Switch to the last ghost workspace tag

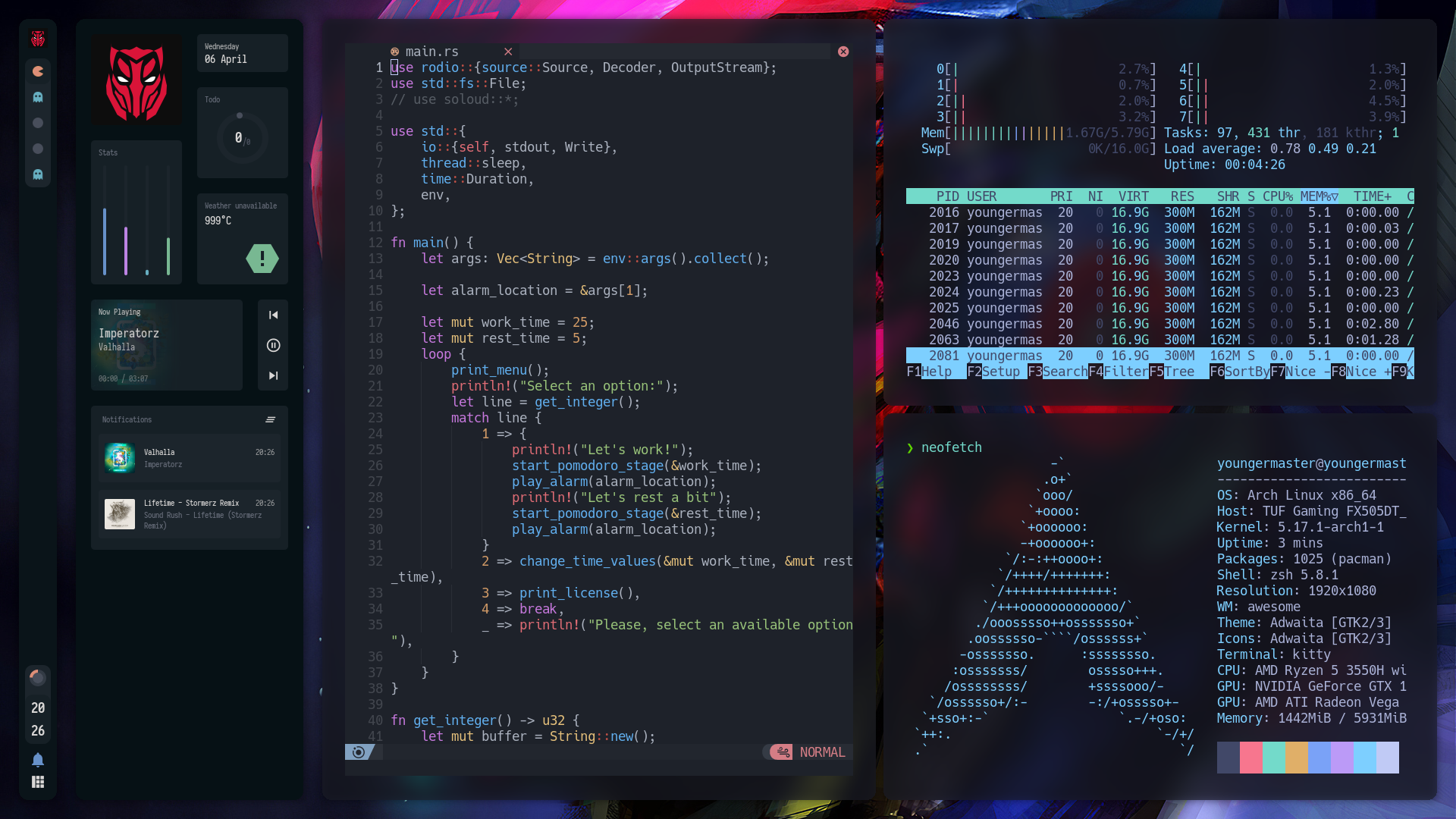(x=38, y=174)
